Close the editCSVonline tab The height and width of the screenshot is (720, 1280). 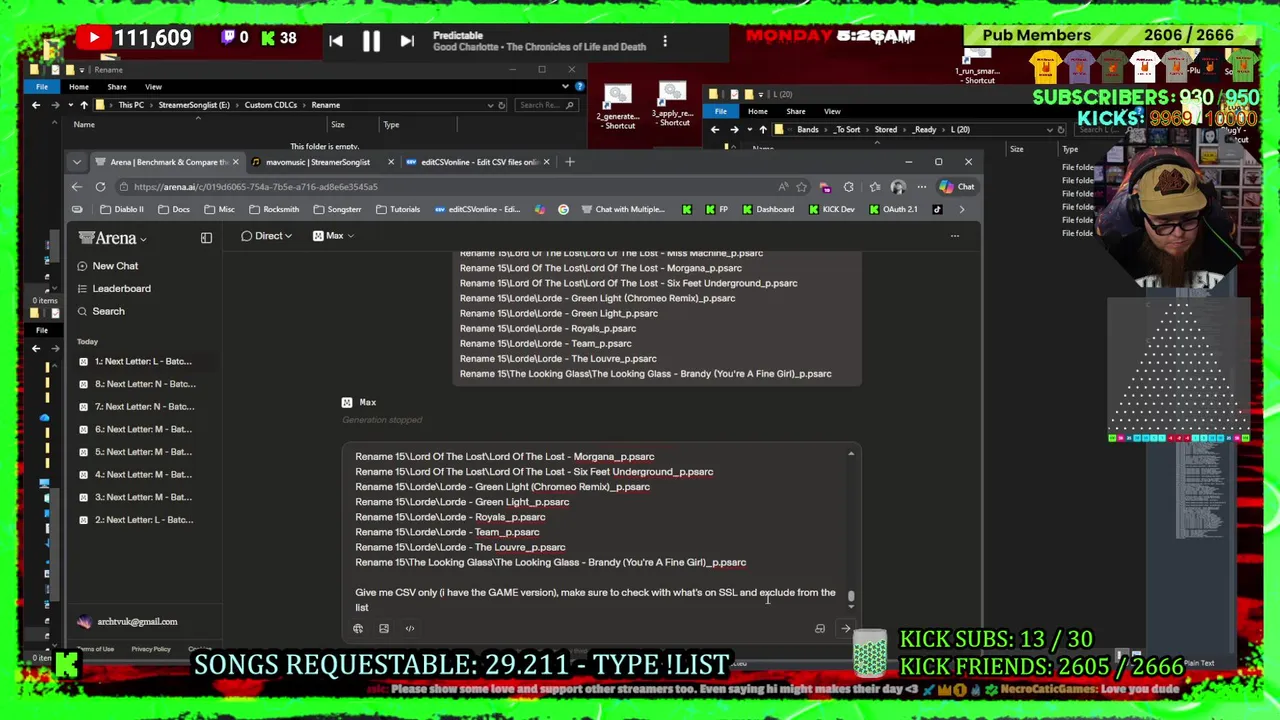[x=546, y=162]
